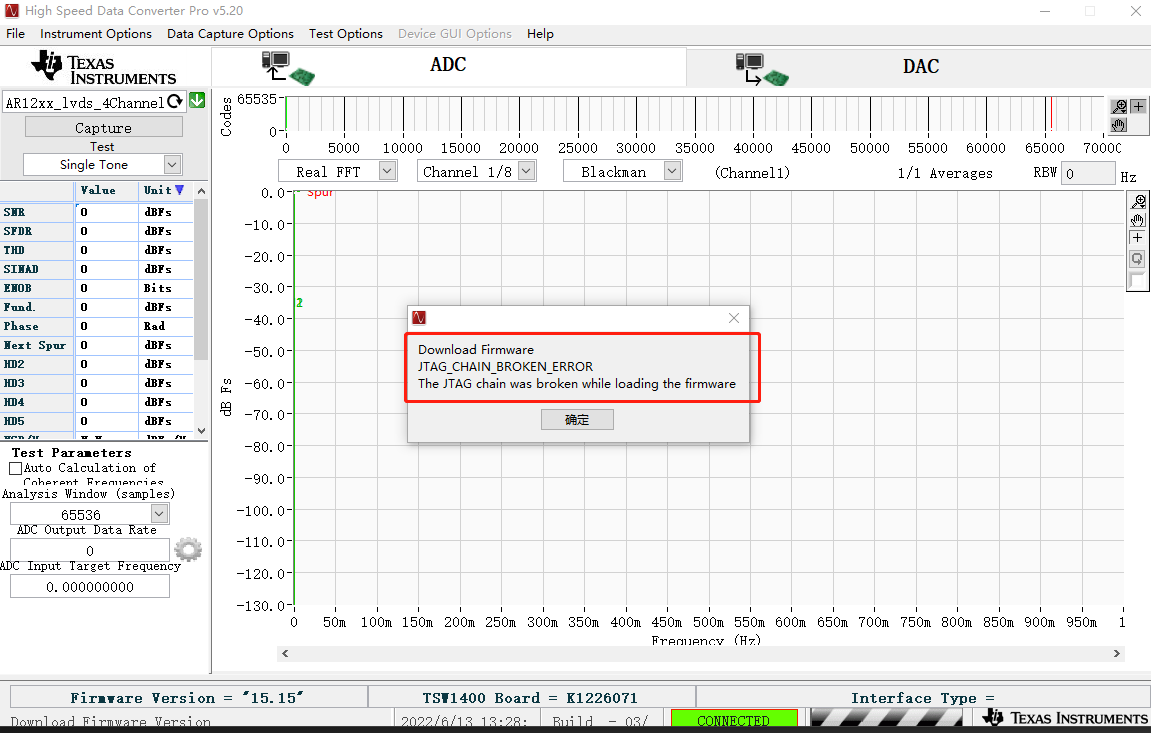Click the TSW1400 Board = K1226071 status text
Viewport: 1151px width, 733px height.
[530, 698]
